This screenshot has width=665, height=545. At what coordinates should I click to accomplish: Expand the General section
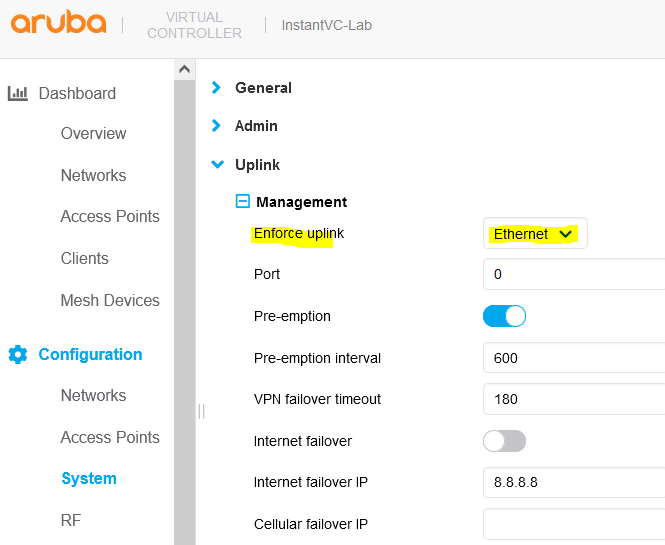(263, 88)
